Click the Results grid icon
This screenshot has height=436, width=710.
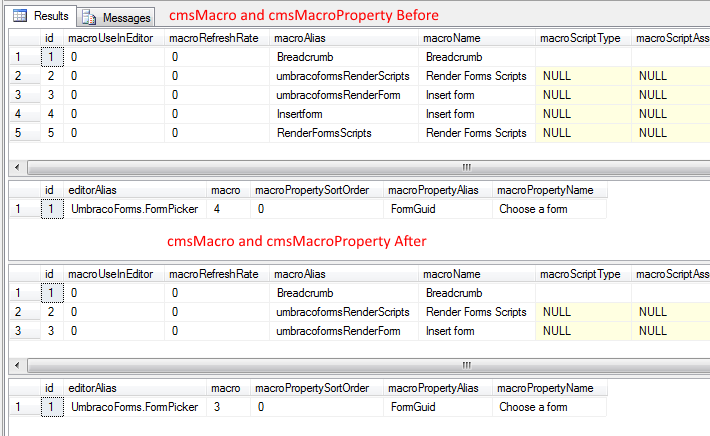[20, 16]
